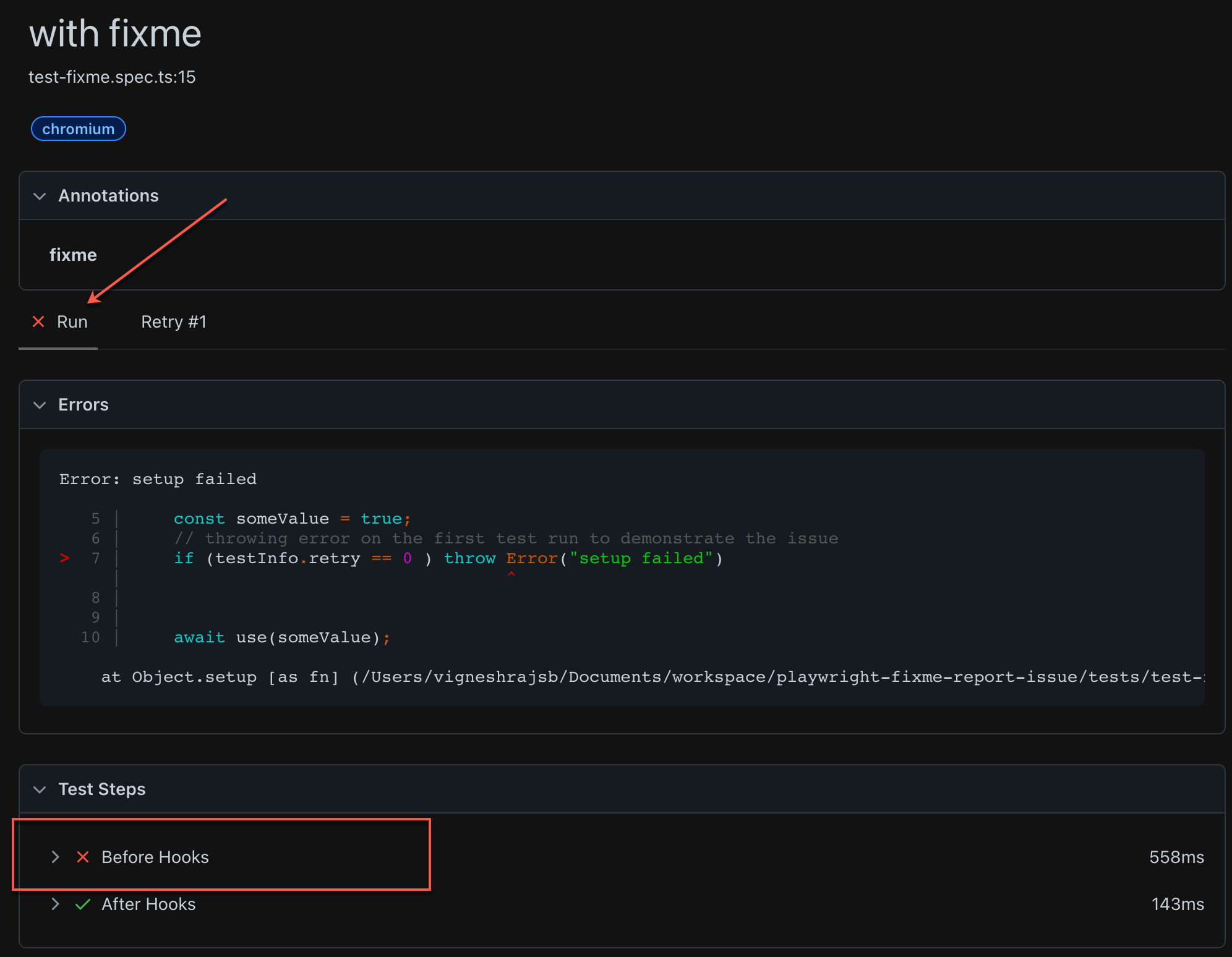Viewport: 1232px width, 957px height.
Task: Click the 'Error: setup failed' message text
Action: pyautogui.click(x=158, y=479)
